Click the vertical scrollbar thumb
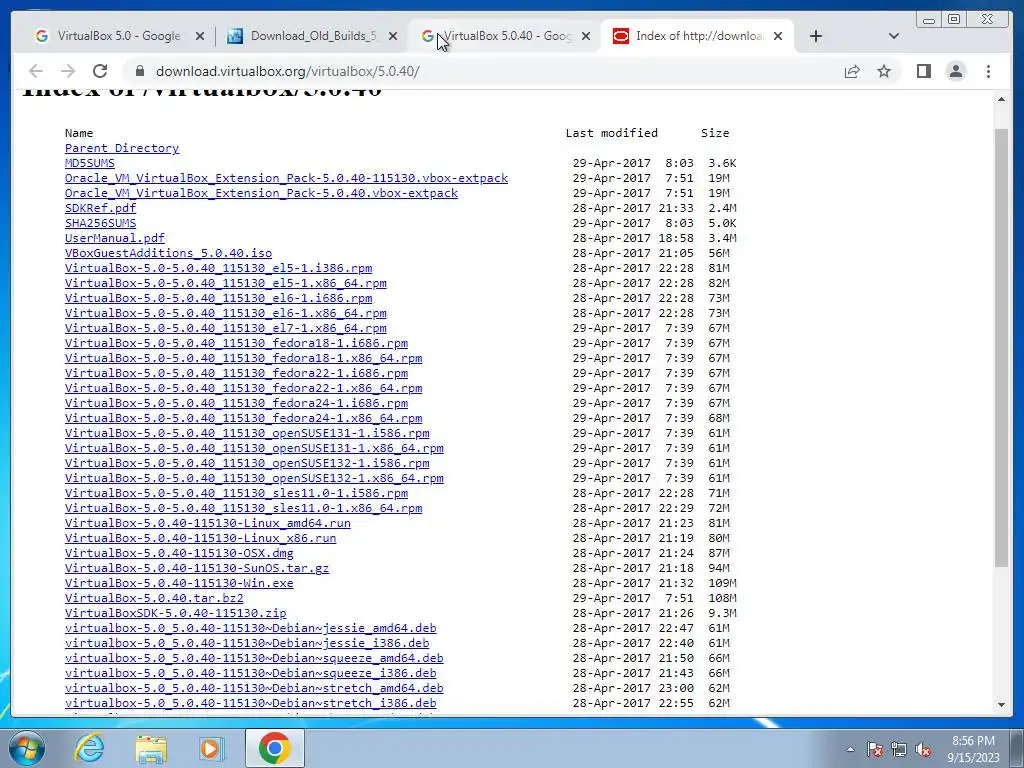Screen dimensions: 1024x768 pos(1001,347)
